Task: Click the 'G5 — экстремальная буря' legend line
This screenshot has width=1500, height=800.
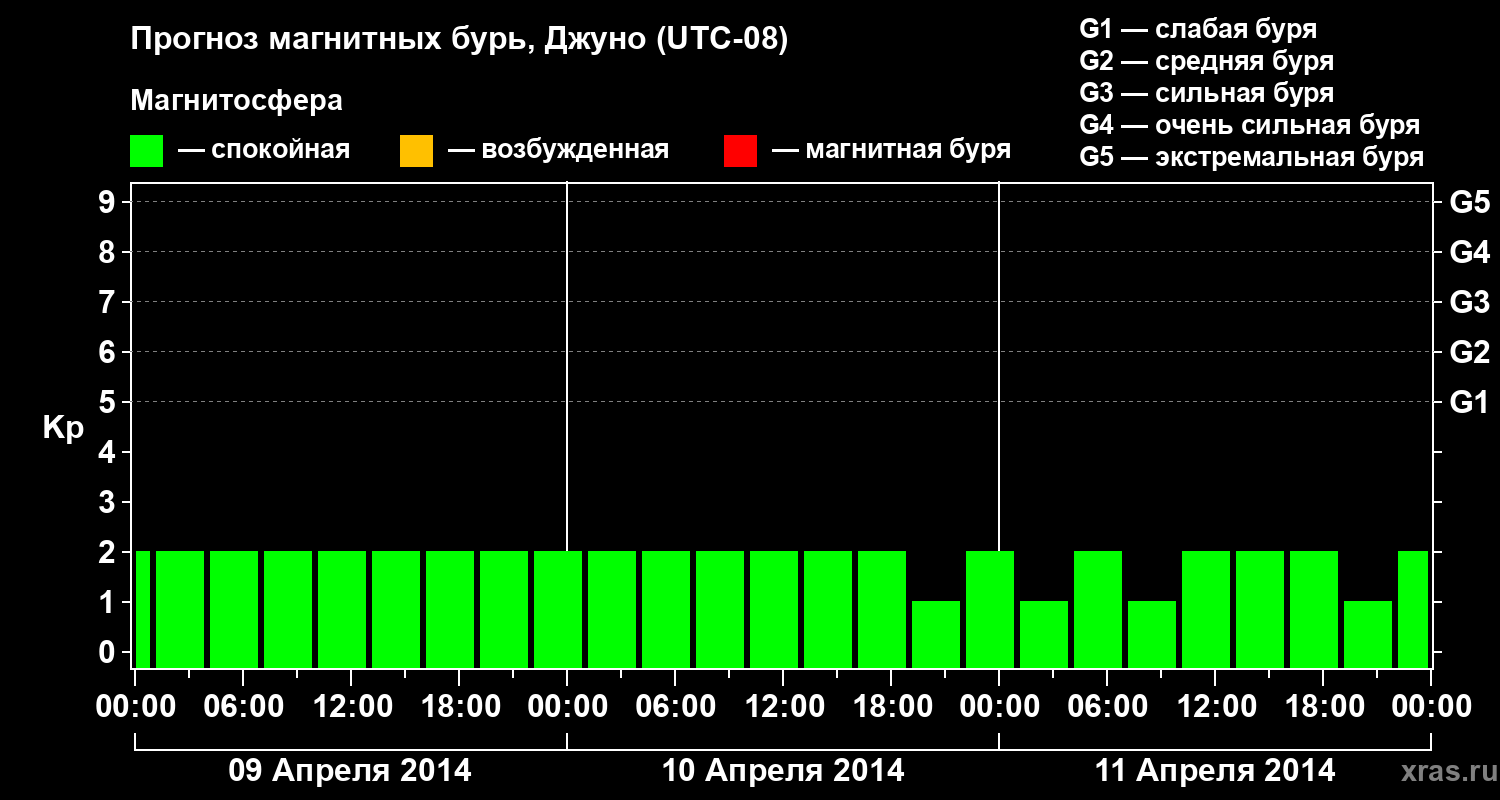Action: tap(1252, 157)
